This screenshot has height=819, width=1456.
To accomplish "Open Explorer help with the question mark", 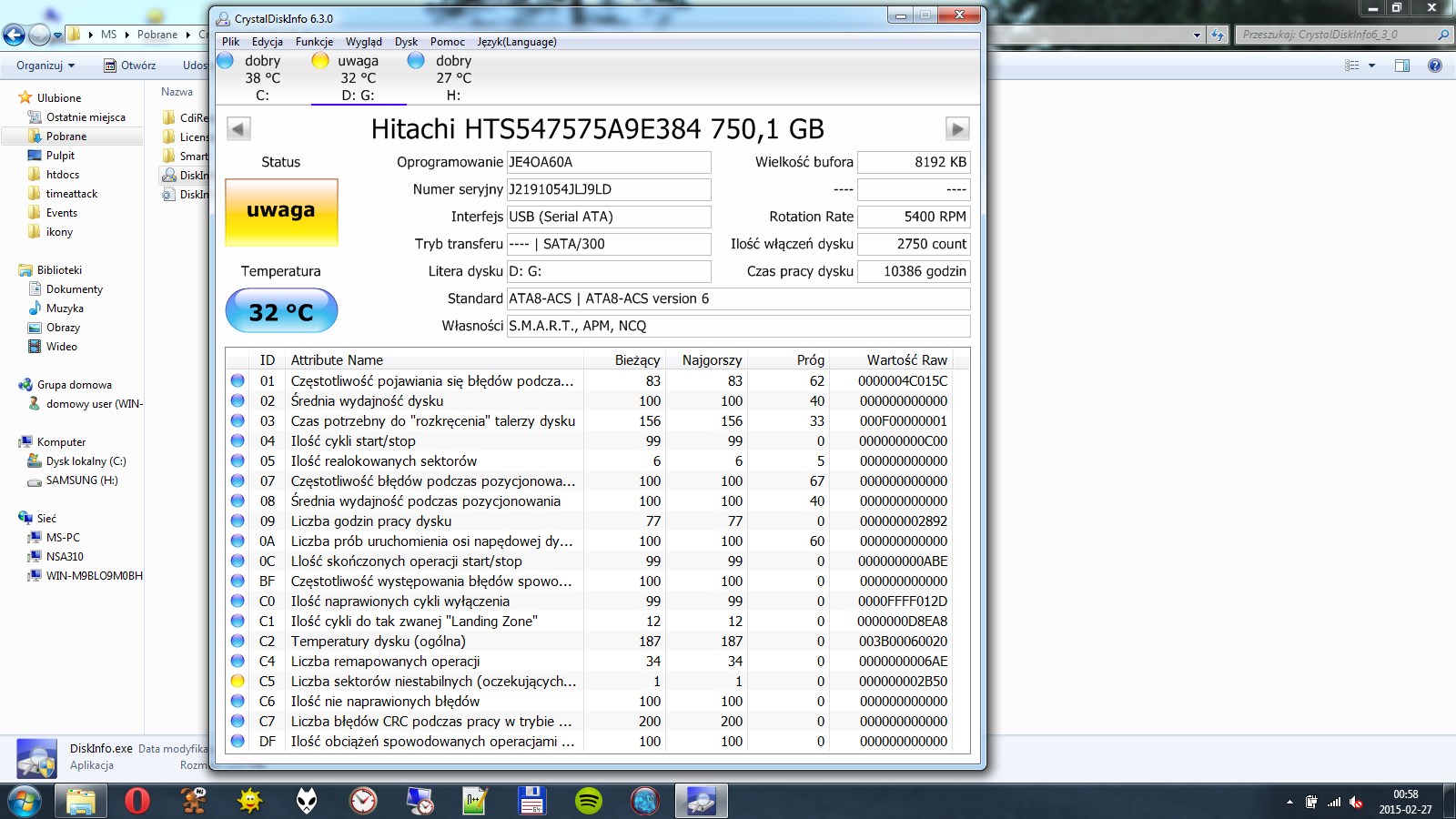I will (x=1435, y=66).
